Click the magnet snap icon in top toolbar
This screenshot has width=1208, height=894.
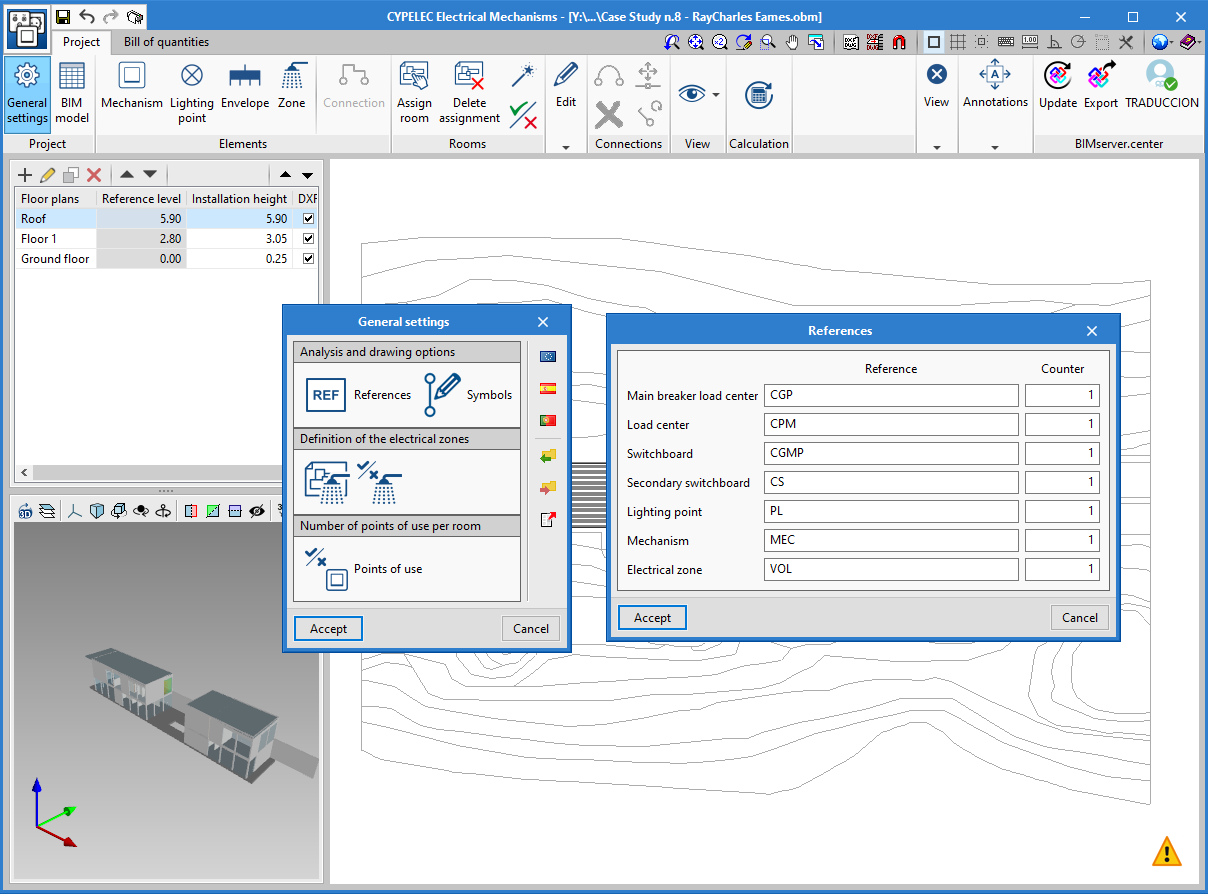click(899, 42)
